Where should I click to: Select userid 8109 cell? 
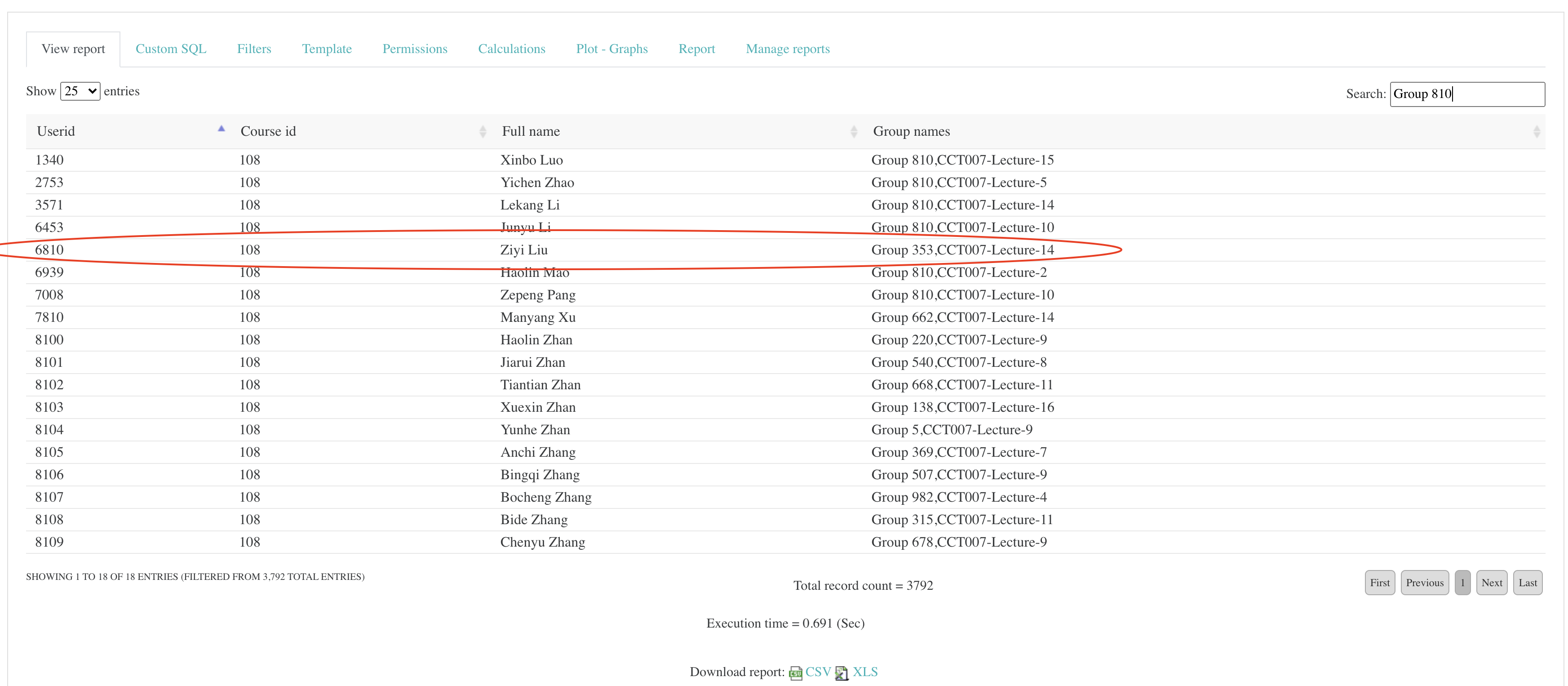pyautogui.click(x=49, y=543)
